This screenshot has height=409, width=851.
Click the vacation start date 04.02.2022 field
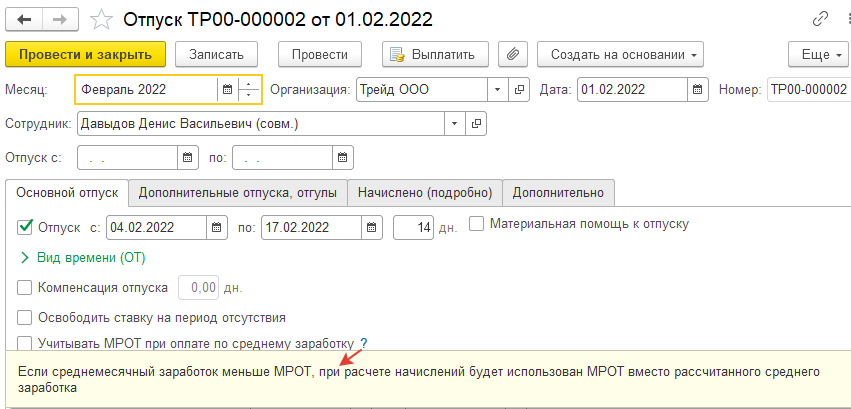156,227
